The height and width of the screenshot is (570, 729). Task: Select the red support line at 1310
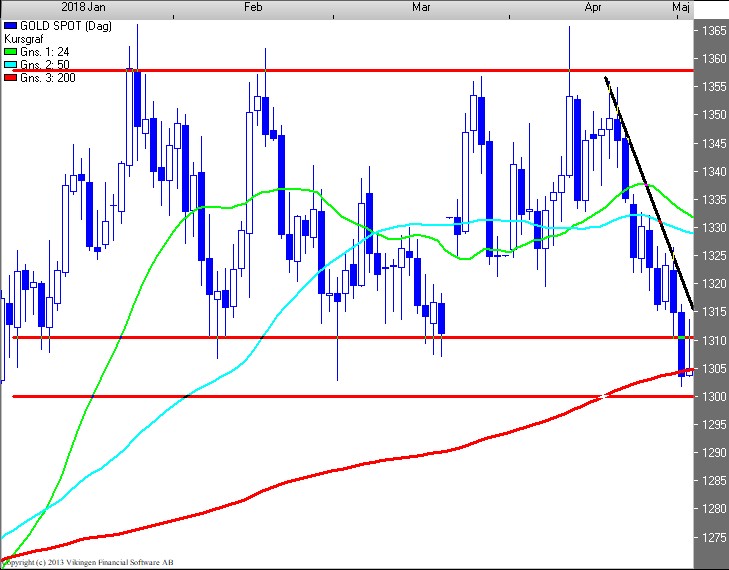pos(300,338)
